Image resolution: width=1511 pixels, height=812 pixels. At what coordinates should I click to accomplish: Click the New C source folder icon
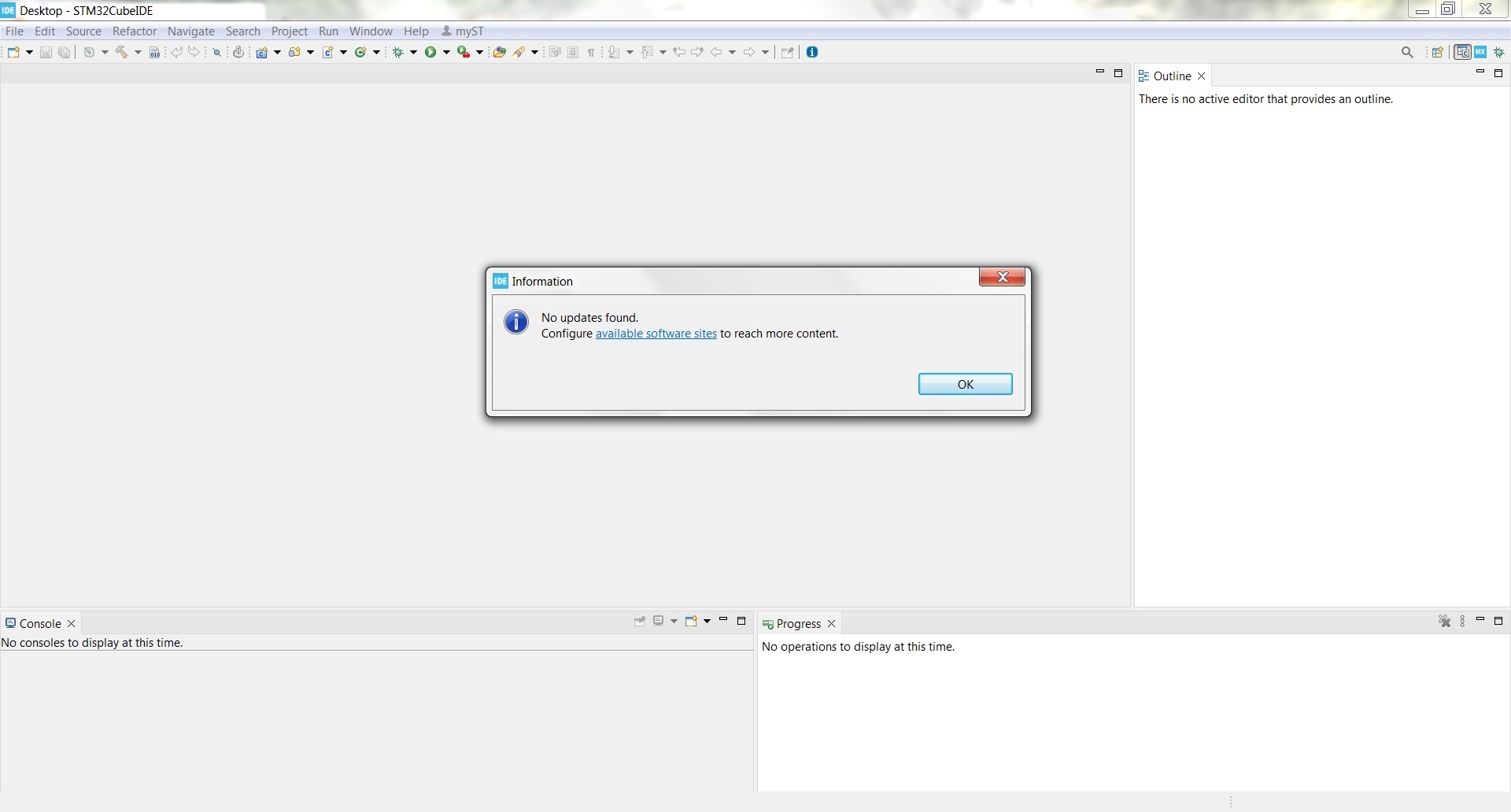295,52
